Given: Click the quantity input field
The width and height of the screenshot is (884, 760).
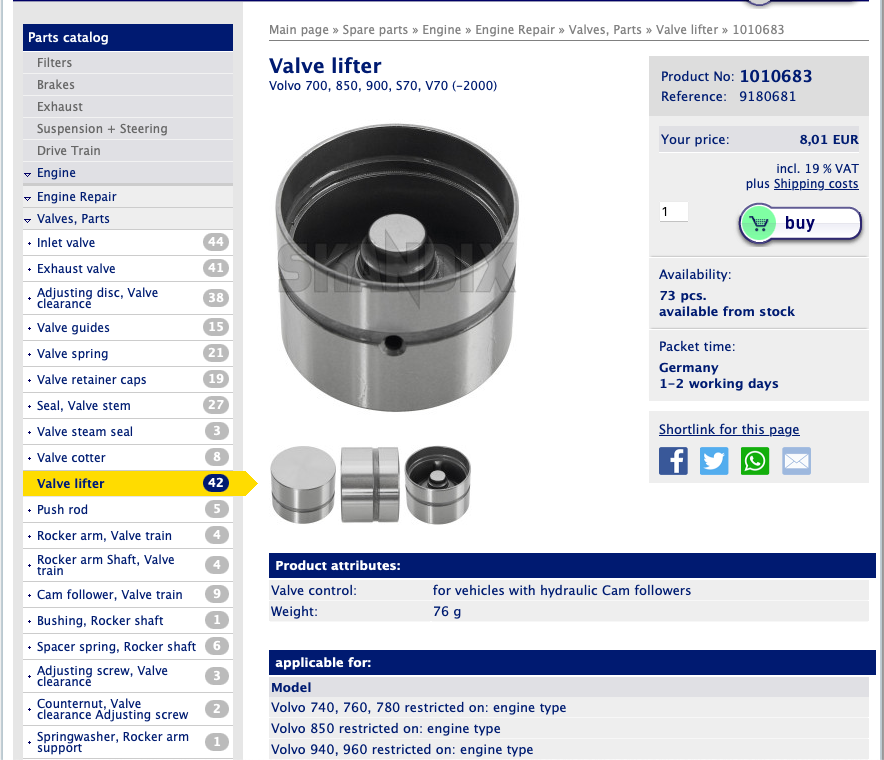Looking at the screenshot, I should point(673,212).
